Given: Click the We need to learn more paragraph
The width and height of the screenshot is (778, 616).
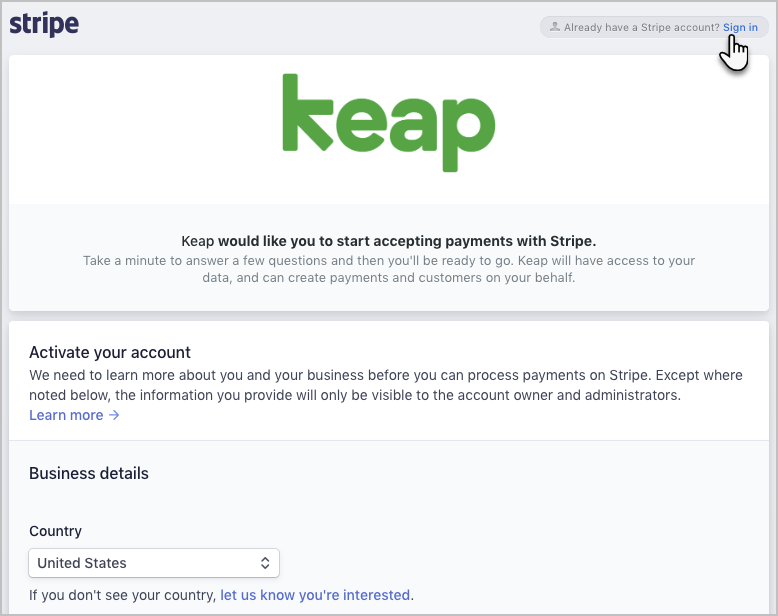Looking at the screenshot, I should pyautogui.click(x=386, y=385).
